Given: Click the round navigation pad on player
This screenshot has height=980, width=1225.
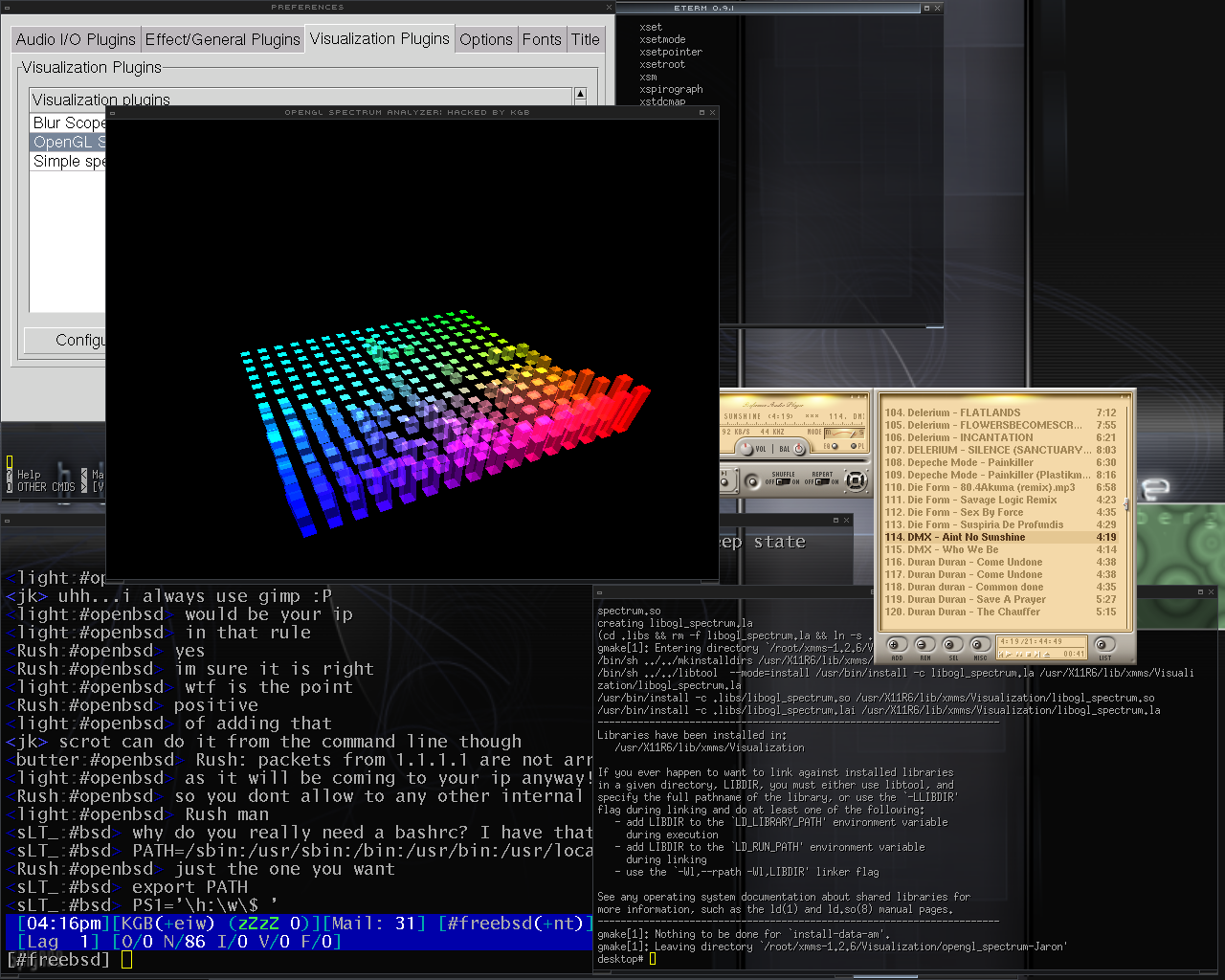Looking at the screenshot, I should coord(856,480).
